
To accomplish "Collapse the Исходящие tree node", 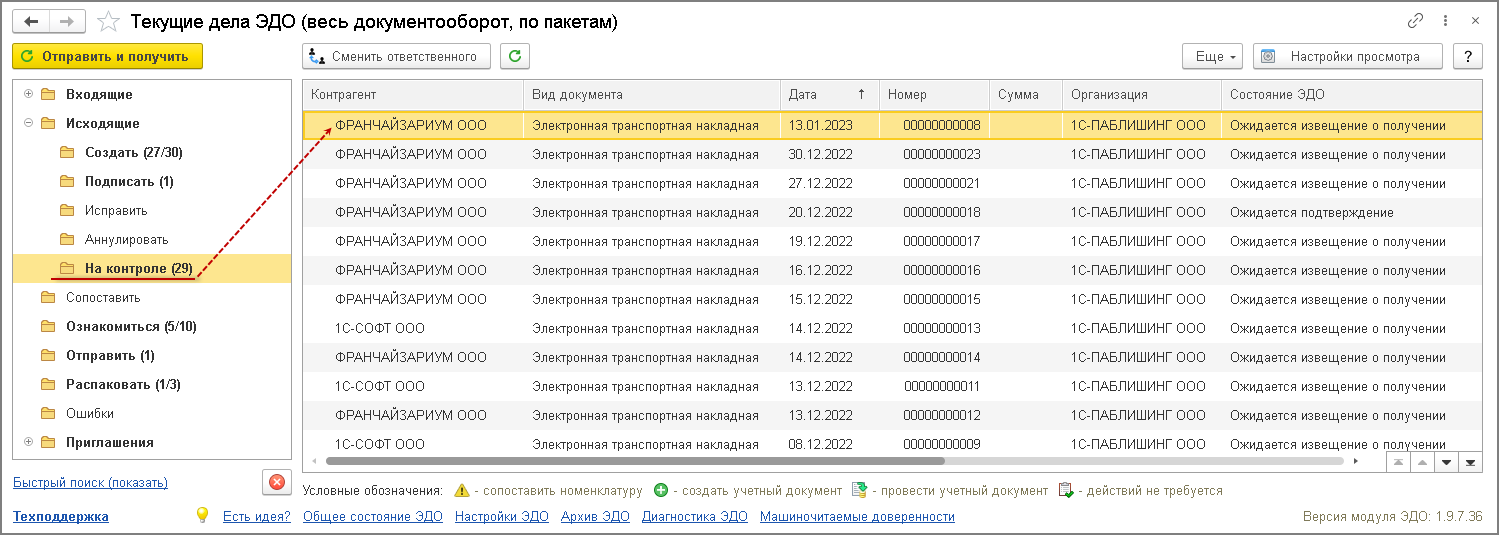I will [x=27, y=123].
